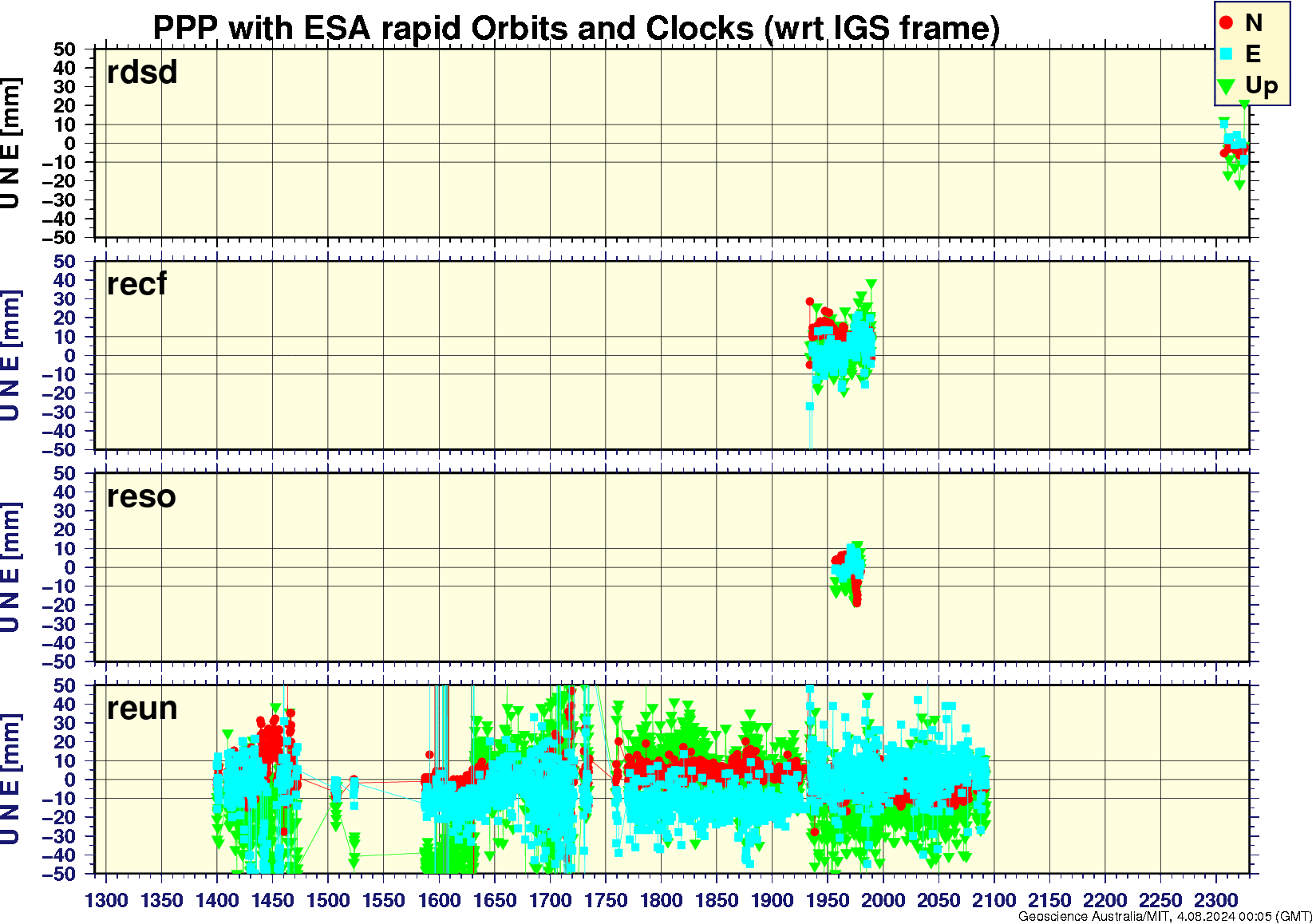1312x924 pixels.
Task: Click the 'rdsd' station label
Action: tap(142, 72)
